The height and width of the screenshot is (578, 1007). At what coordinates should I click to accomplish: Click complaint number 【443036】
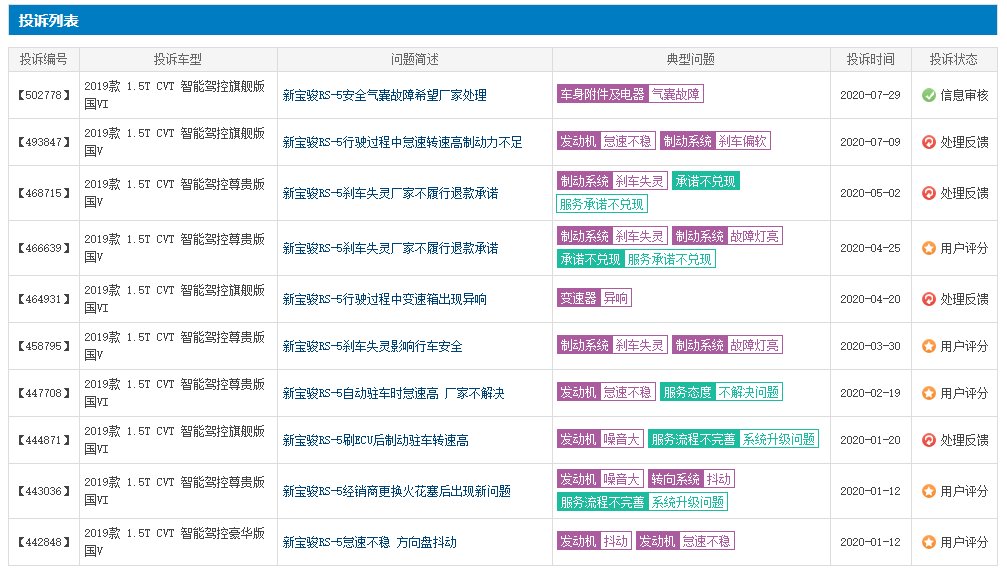pyautogui.click(x=44, y=491)
